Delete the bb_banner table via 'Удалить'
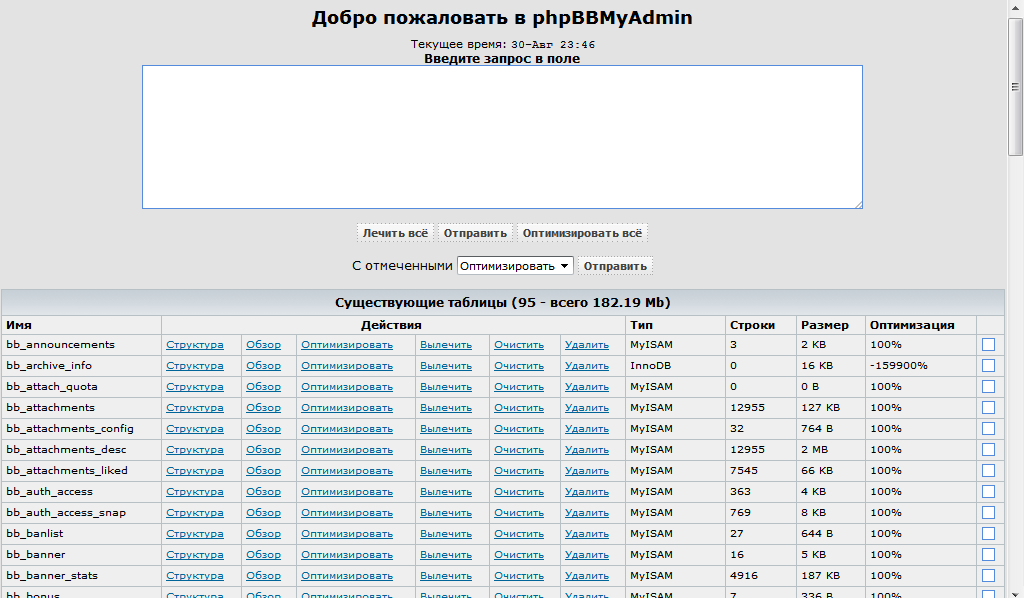 (586, 555)
